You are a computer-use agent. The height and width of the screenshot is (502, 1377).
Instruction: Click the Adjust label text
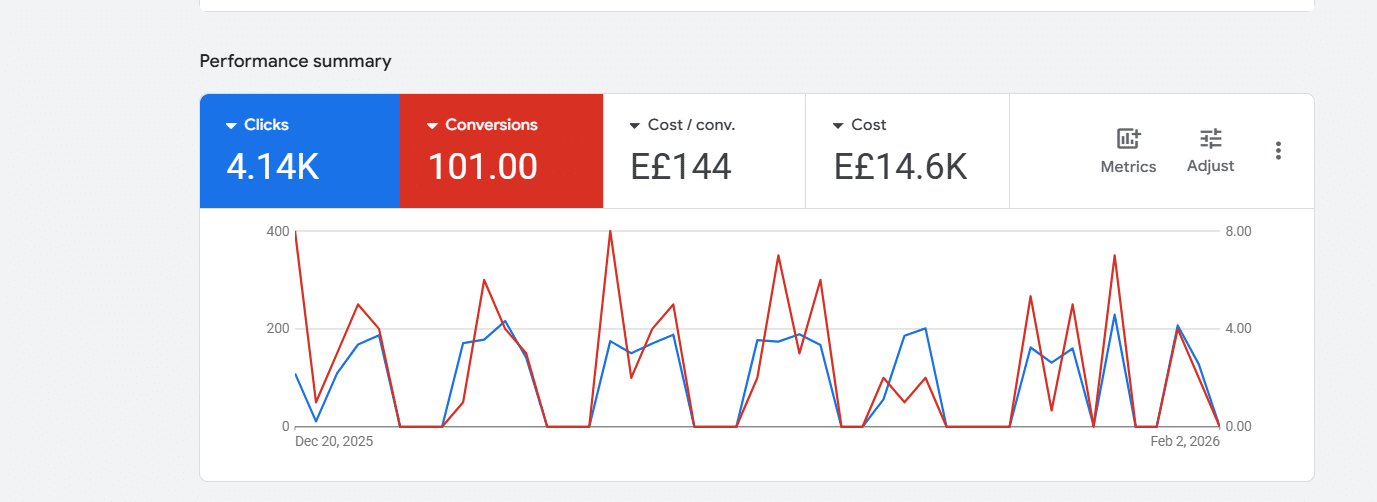tap(1210, 166)
